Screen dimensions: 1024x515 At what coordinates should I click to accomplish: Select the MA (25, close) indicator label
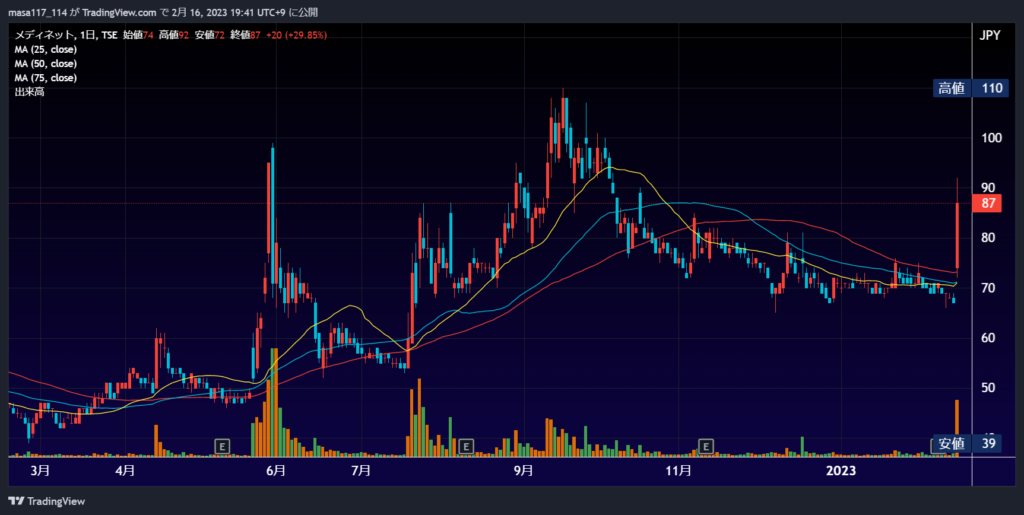point(46,50)
